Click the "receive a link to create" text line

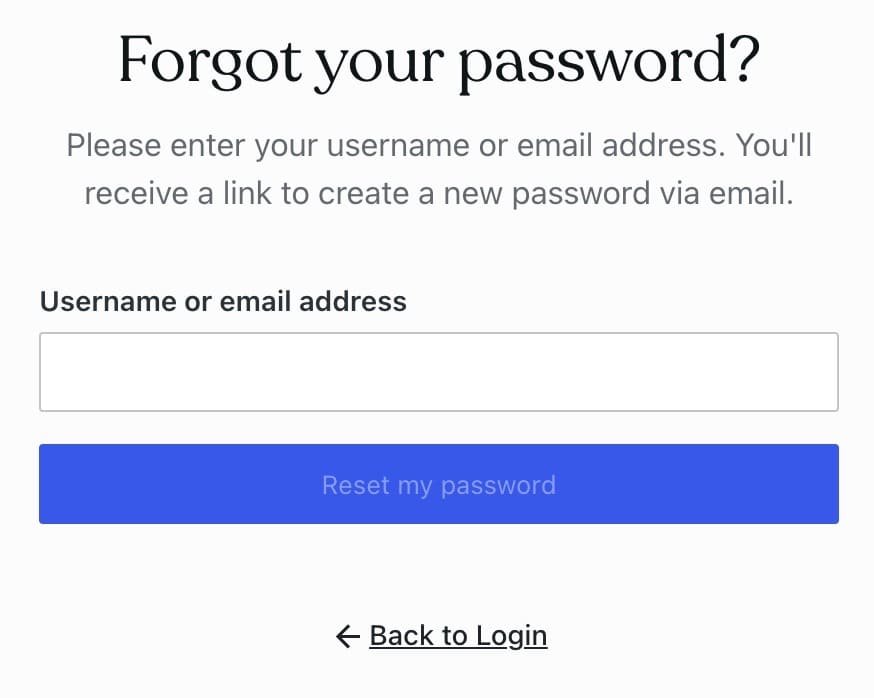click(438, 194)
